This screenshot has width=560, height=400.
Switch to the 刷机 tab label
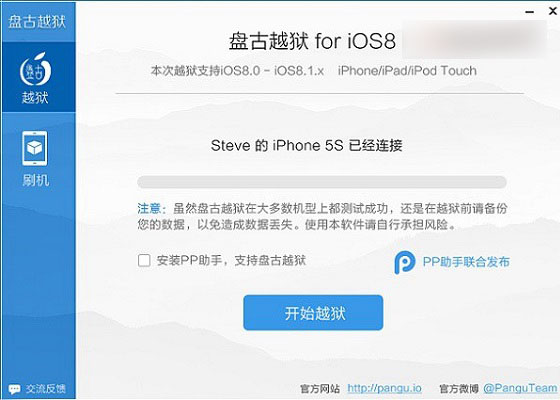click(x=35, y=180)
